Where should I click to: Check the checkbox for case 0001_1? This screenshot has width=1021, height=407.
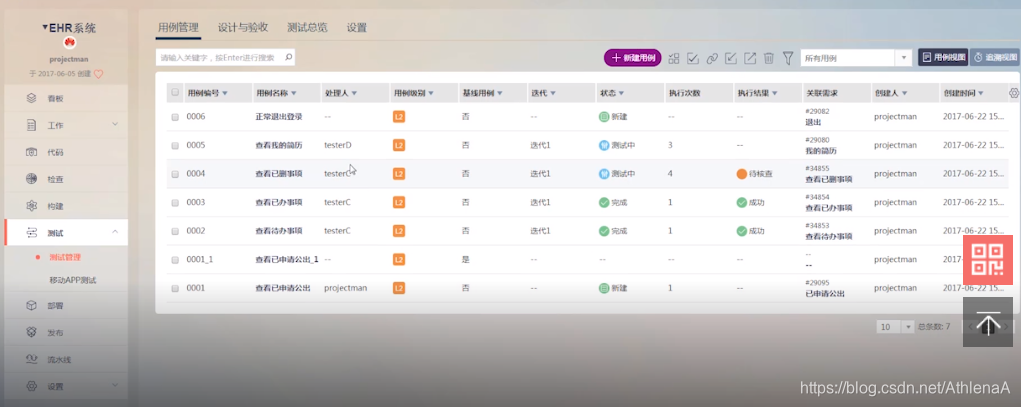click(175, 260)
